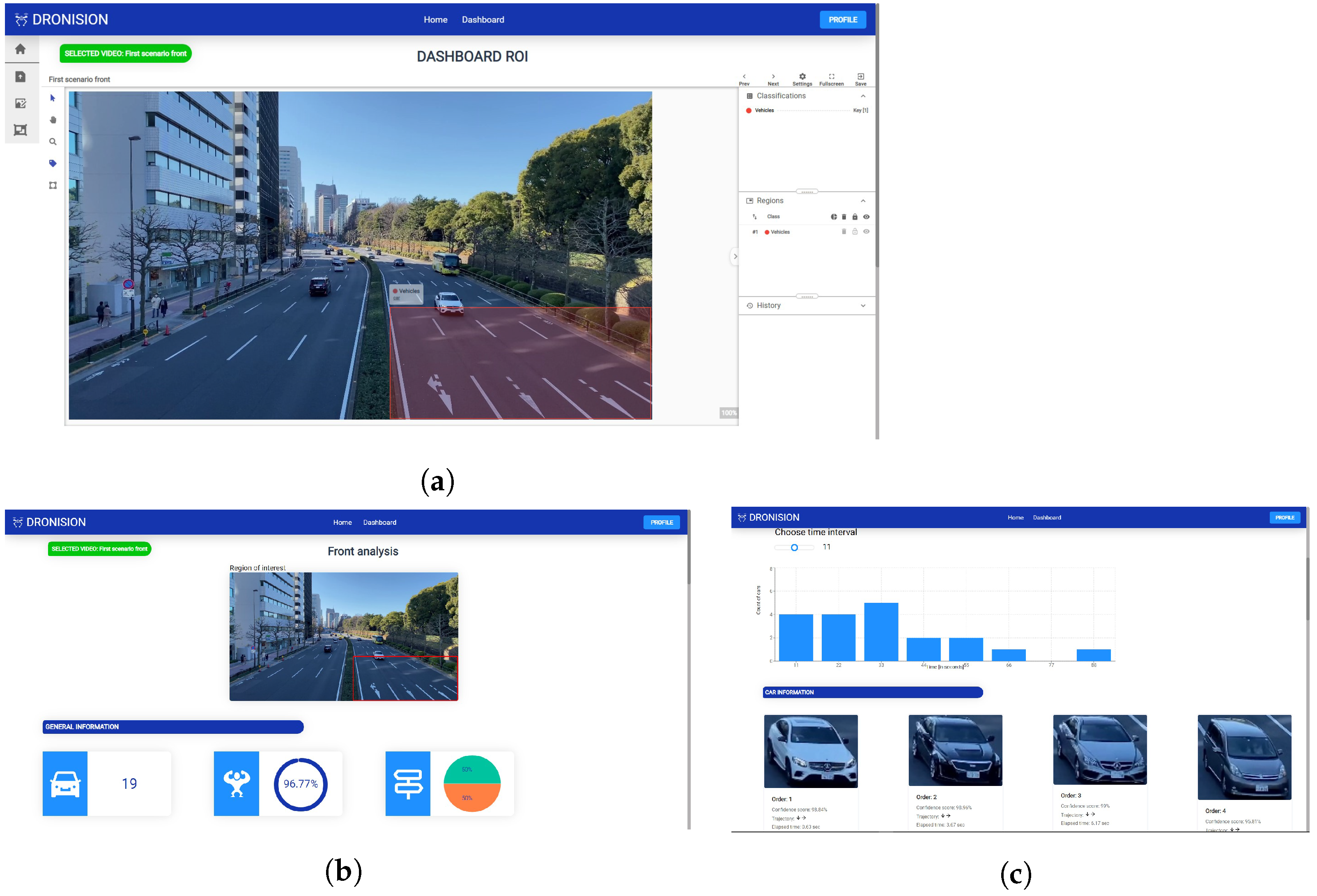Select the hand pan tool
The height and width of the screenshot is (896, 1317).
coord(53,119)
